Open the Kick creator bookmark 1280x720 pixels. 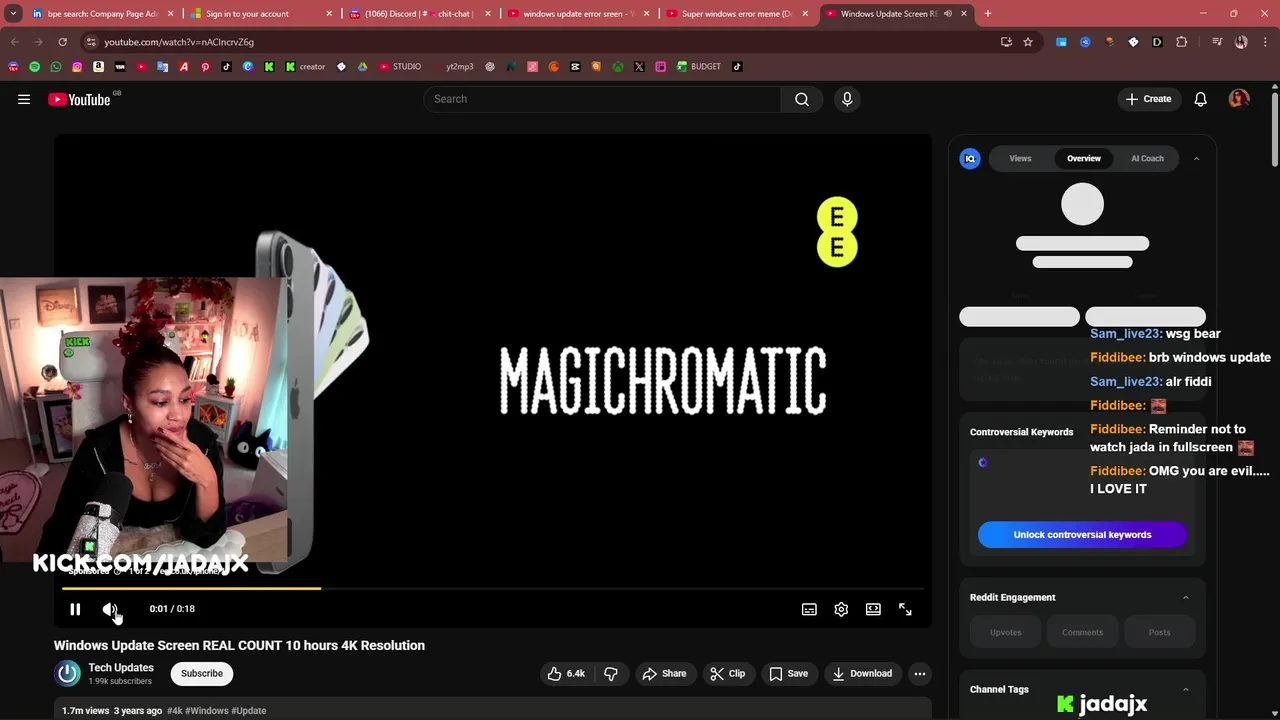tap(305, 67)
